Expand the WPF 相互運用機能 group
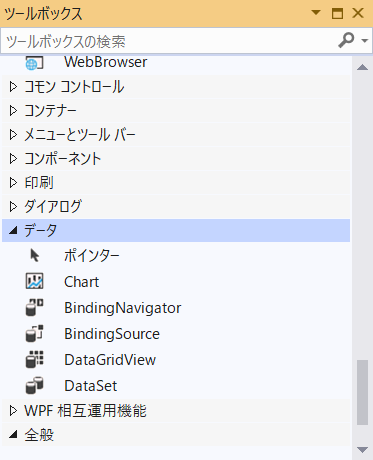This screenshot has height=460, width=373. tap(13, 411)
